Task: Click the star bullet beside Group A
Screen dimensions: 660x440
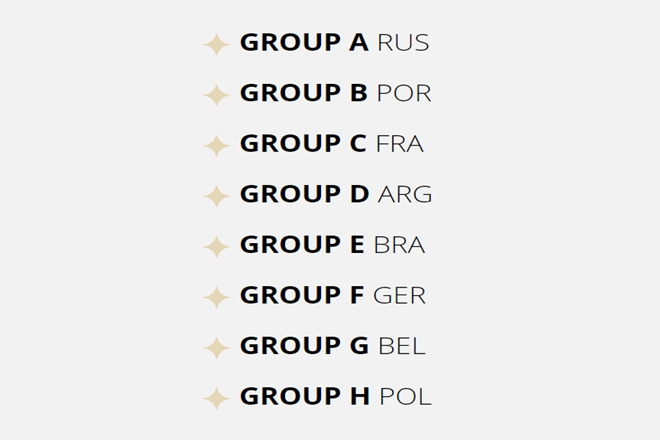Action: pyautogui.click(x=216, y=44)
